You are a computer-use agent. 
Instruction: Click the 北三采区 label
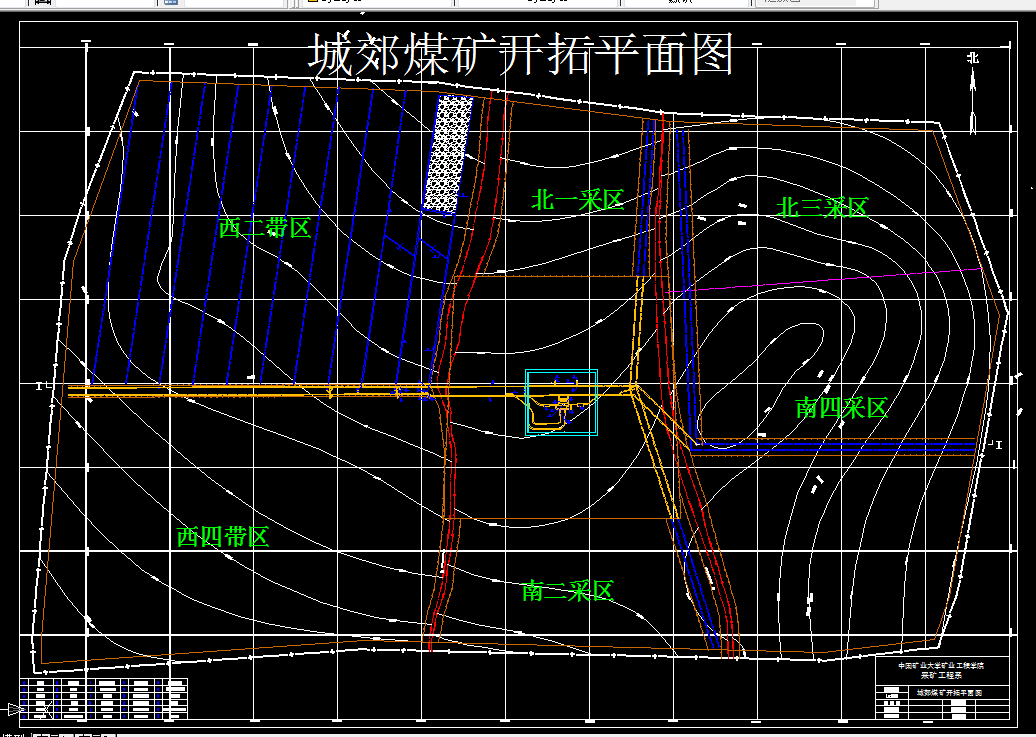click(823, 208)
